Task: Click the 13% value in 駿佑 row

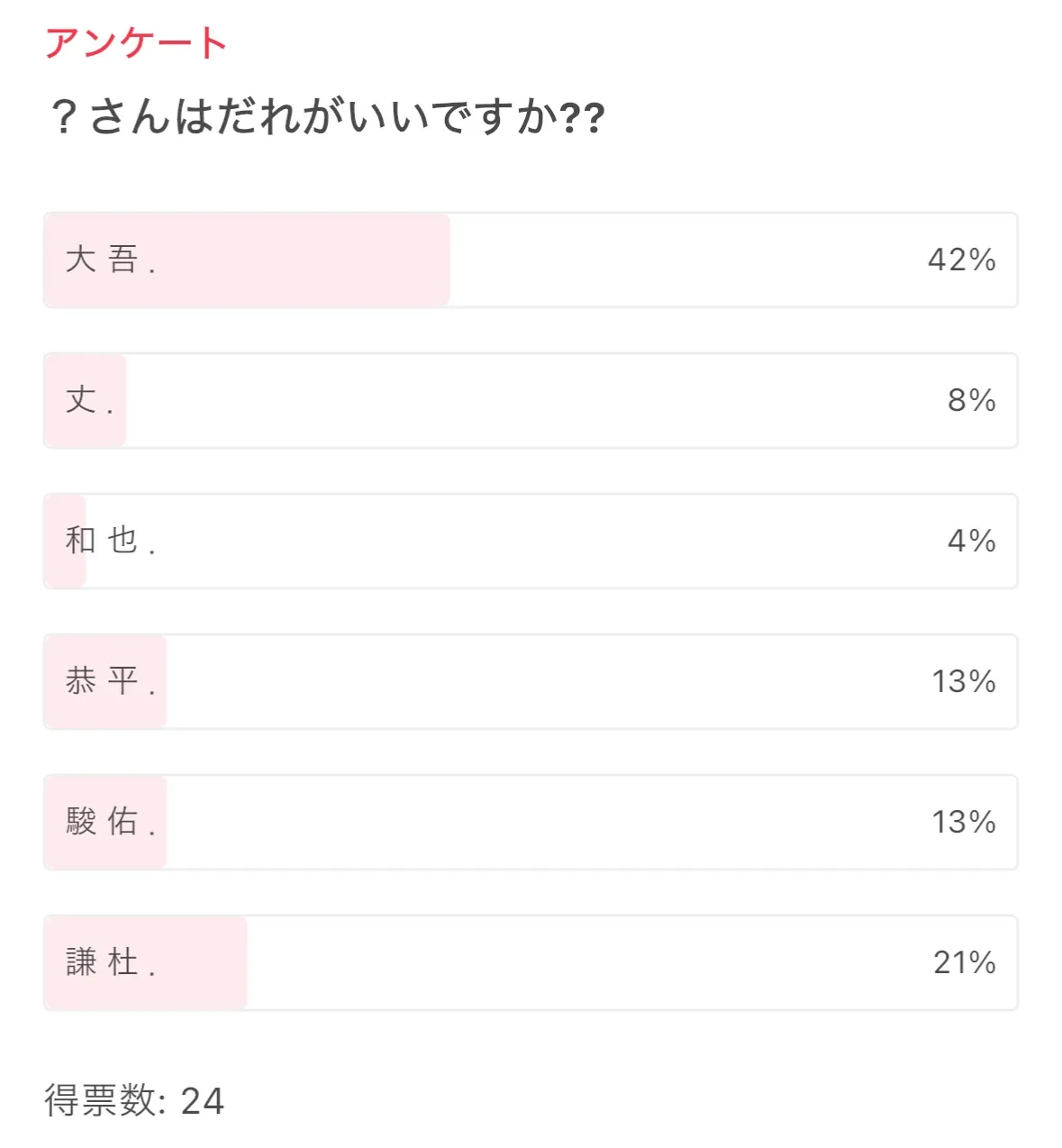Action: tap(963, 823)
